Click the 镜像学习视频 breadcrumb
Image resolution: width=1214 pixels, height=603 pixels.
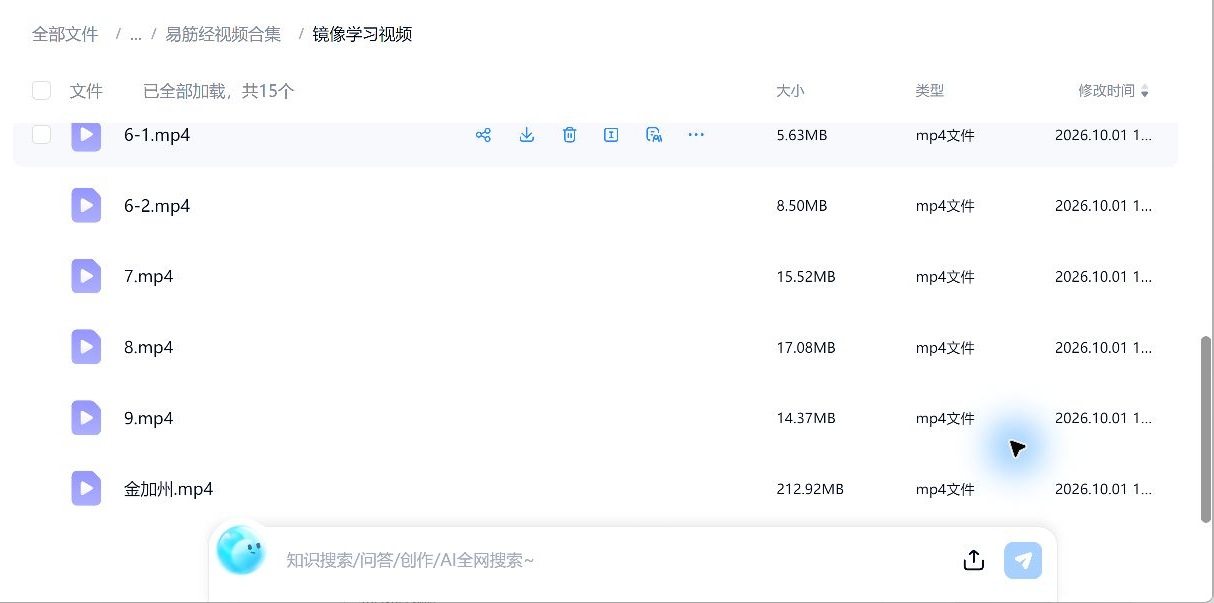[362, 35]
